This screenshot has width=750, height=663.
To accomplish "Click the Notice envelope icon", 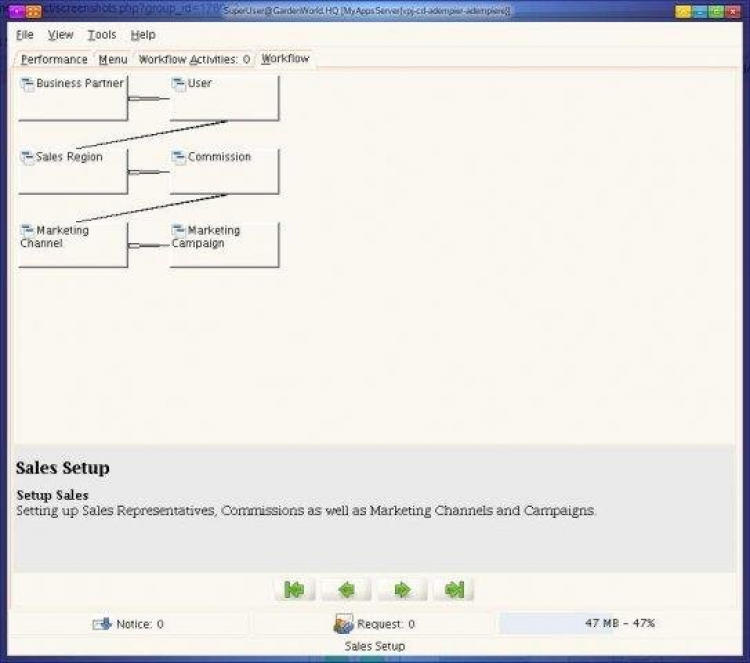I will pyautogui.click(x=101, y=624).
